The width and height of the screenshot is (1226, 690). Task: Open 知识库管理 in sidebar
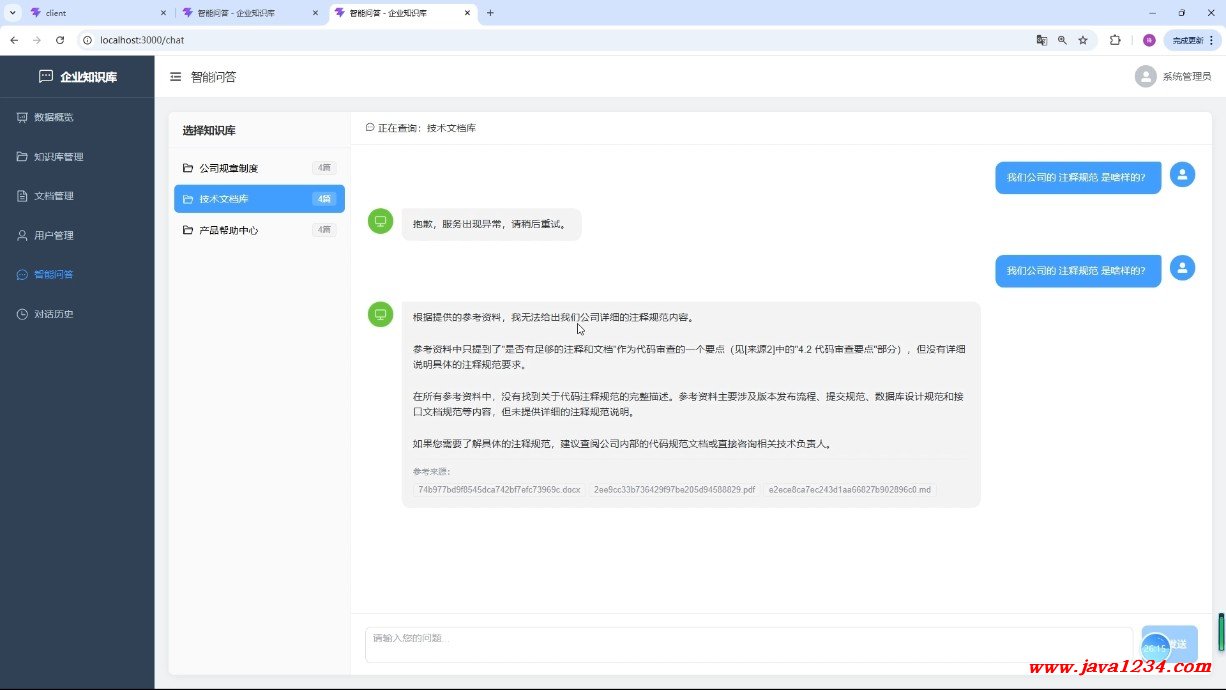point(58,157)
